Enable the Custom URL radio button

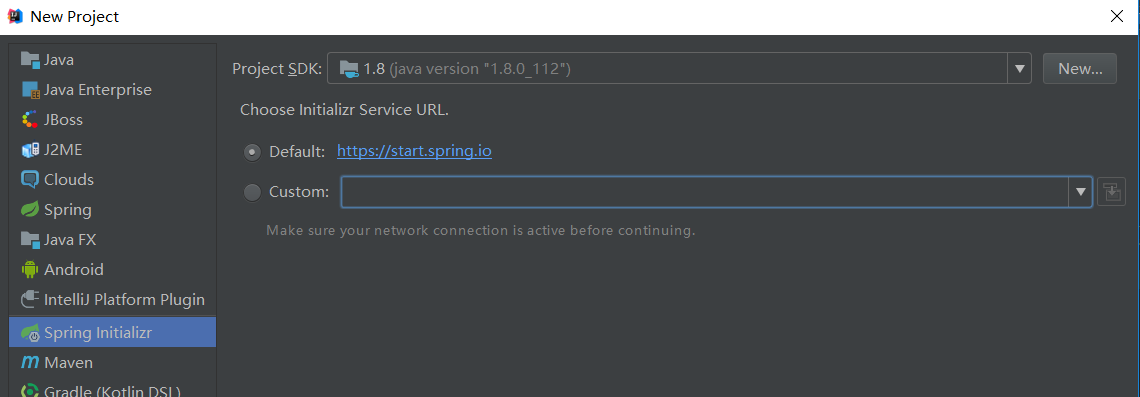point(252,192)
